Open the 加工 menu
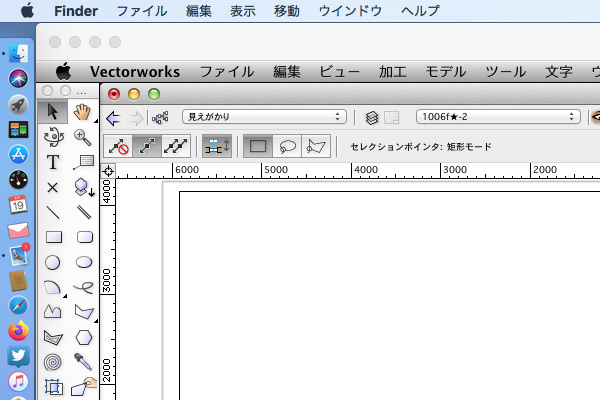This screenshot has height=400, width=600. [393, 72]
